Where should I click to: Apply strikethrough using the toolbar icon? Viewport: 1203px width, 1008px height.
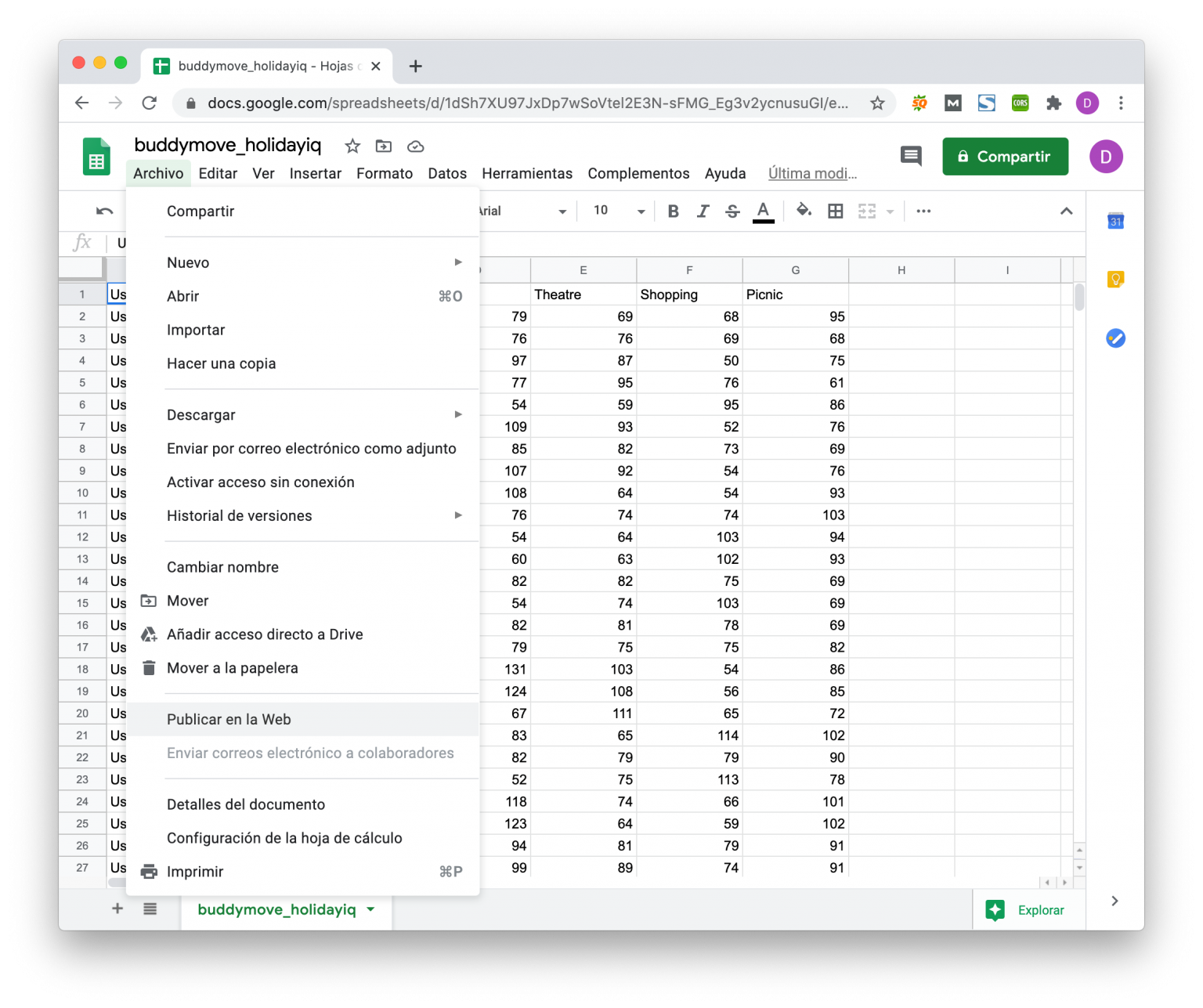732,211
